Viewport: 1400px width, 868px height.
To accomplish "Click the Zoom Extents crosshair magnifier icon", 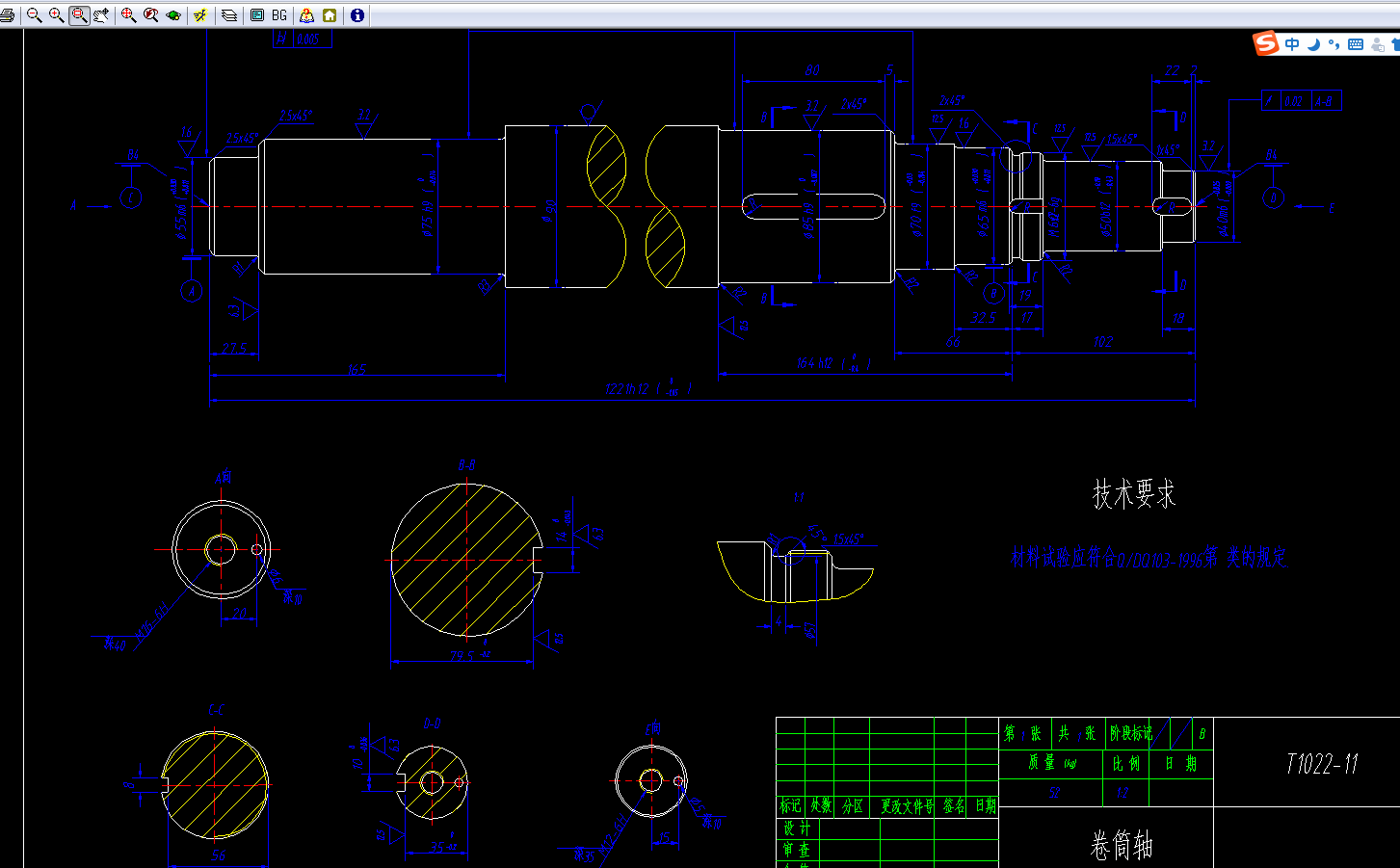I will coord(128,15).
